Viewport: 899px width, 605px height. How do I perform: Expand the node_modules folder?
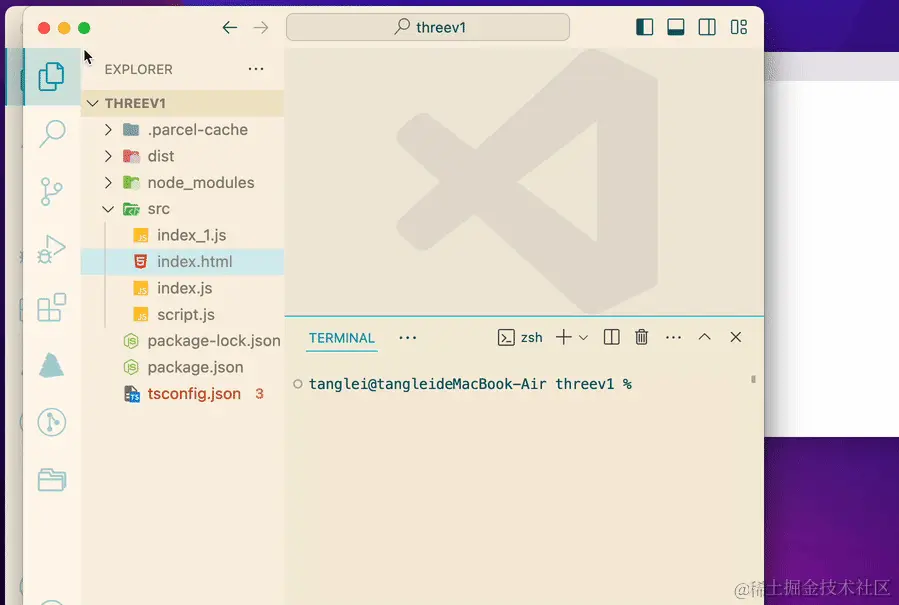click(182, 182)
